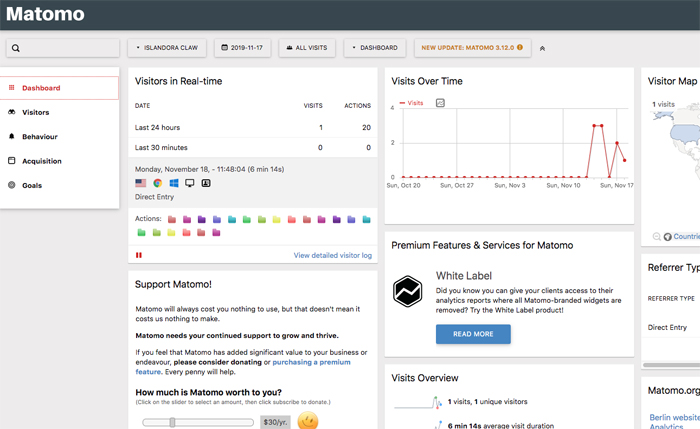Viewport: 700px width, 429px height.
Task: Click the last teal action folder in first row
Action: click(x=366, y=219)
